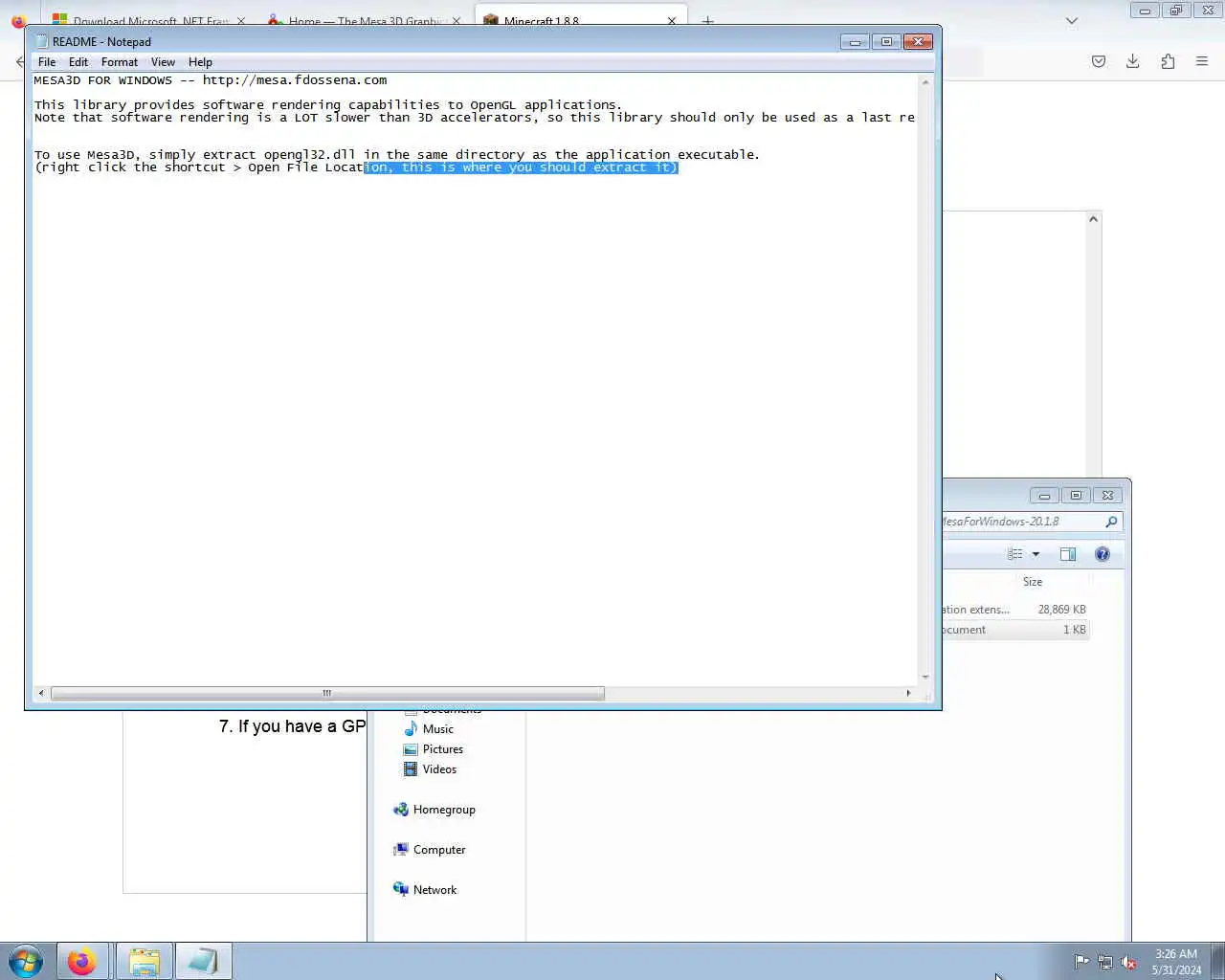Click the Notepad horizontal scrollbar thumb
This screenshot has width=1225, height=980.
[x=327, y=693]
